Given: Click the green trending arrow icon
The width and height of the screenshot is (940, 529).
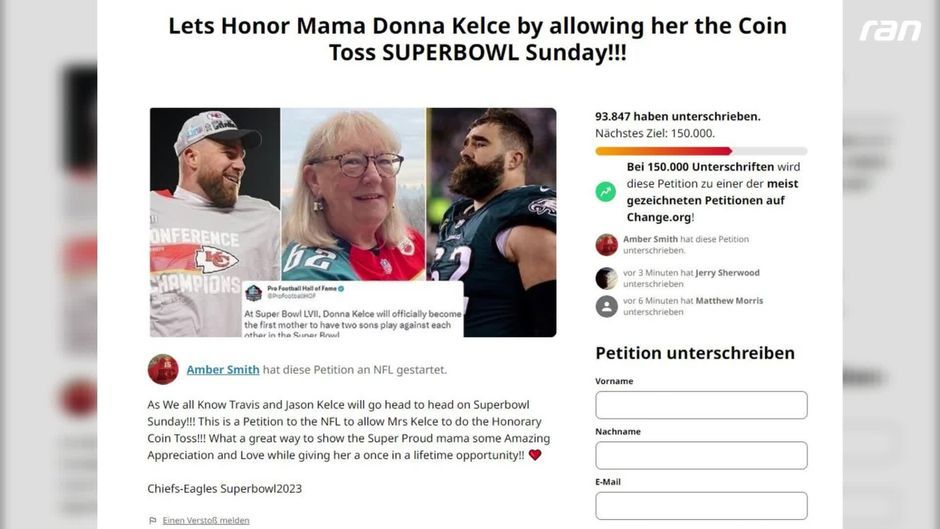Looking at the screenshot, I should [x=606, y=191].
